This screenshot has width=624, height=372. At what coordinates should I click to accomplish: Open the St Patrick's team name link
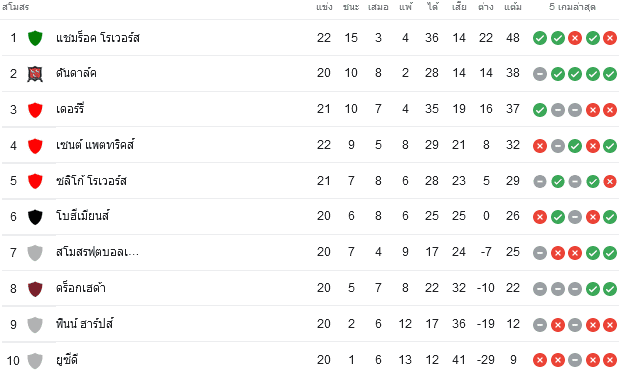[x=95, y=145]
